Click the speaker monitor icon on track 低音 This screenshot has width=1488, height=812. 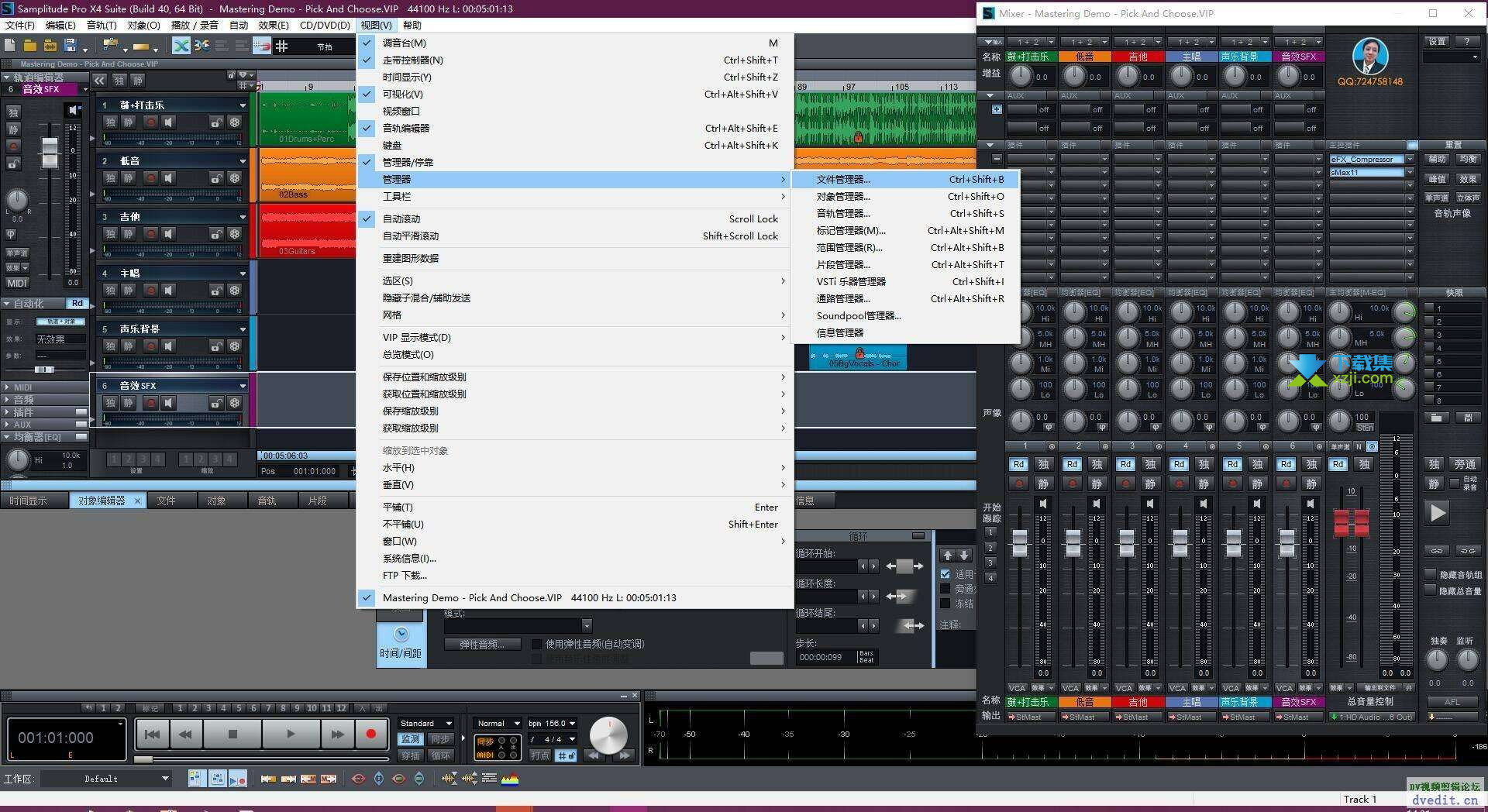[168, 178]
